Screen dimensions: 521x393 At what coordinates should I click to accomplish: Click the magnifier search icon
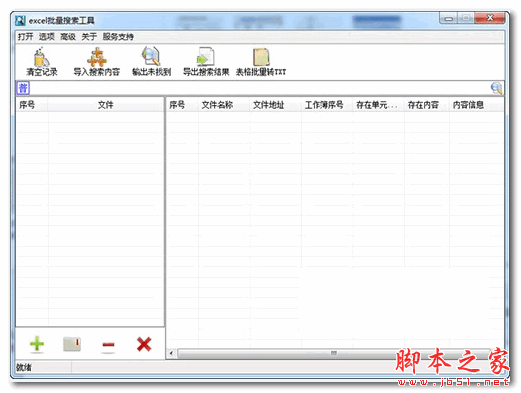click(496, 88)
